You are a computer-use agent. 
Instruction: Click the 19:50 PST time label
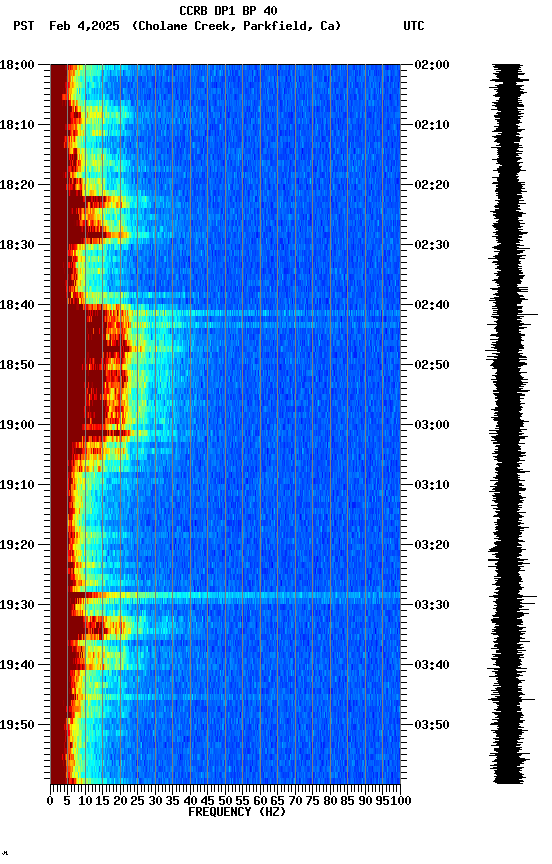[x=17, y=725]
